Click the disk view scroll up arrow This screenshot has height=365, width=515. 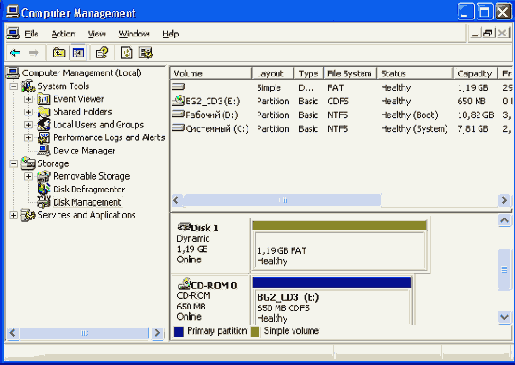click(504, 220)
